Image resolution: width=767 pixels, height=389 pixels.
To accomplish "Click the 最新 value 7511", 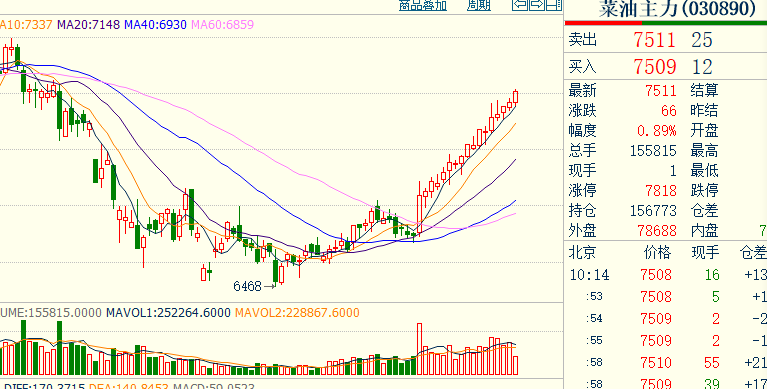I will point(661,91).
